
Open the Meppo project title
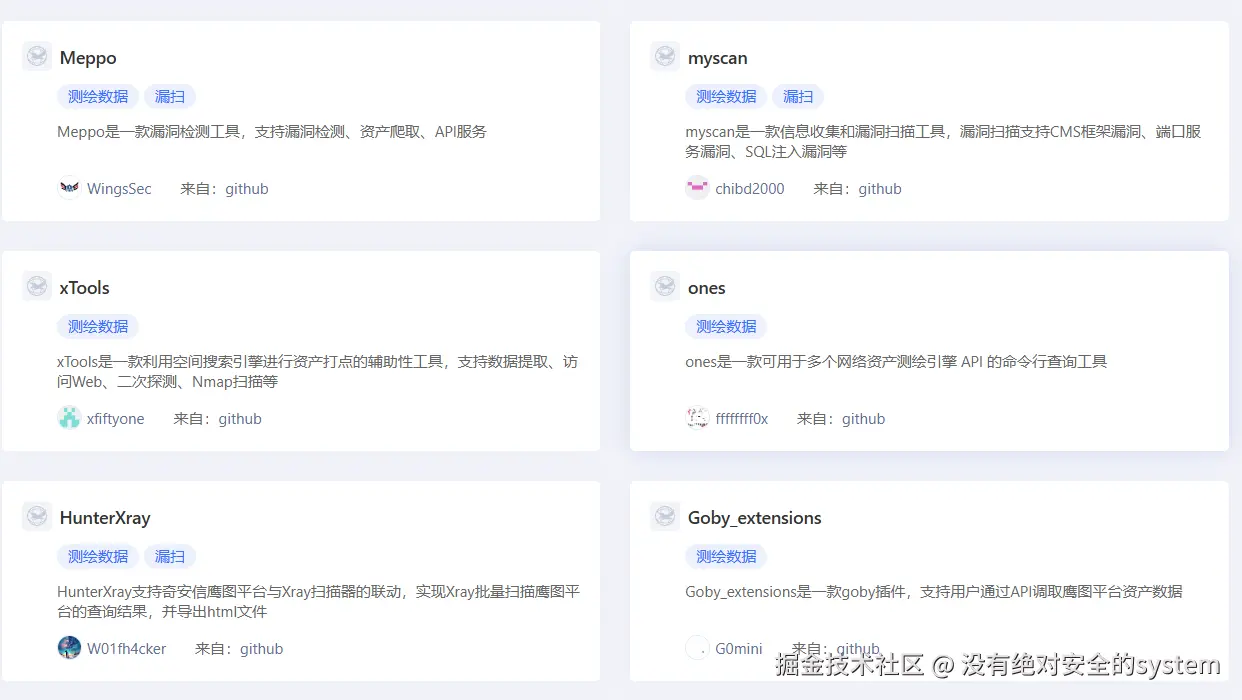tap(88, 58)
